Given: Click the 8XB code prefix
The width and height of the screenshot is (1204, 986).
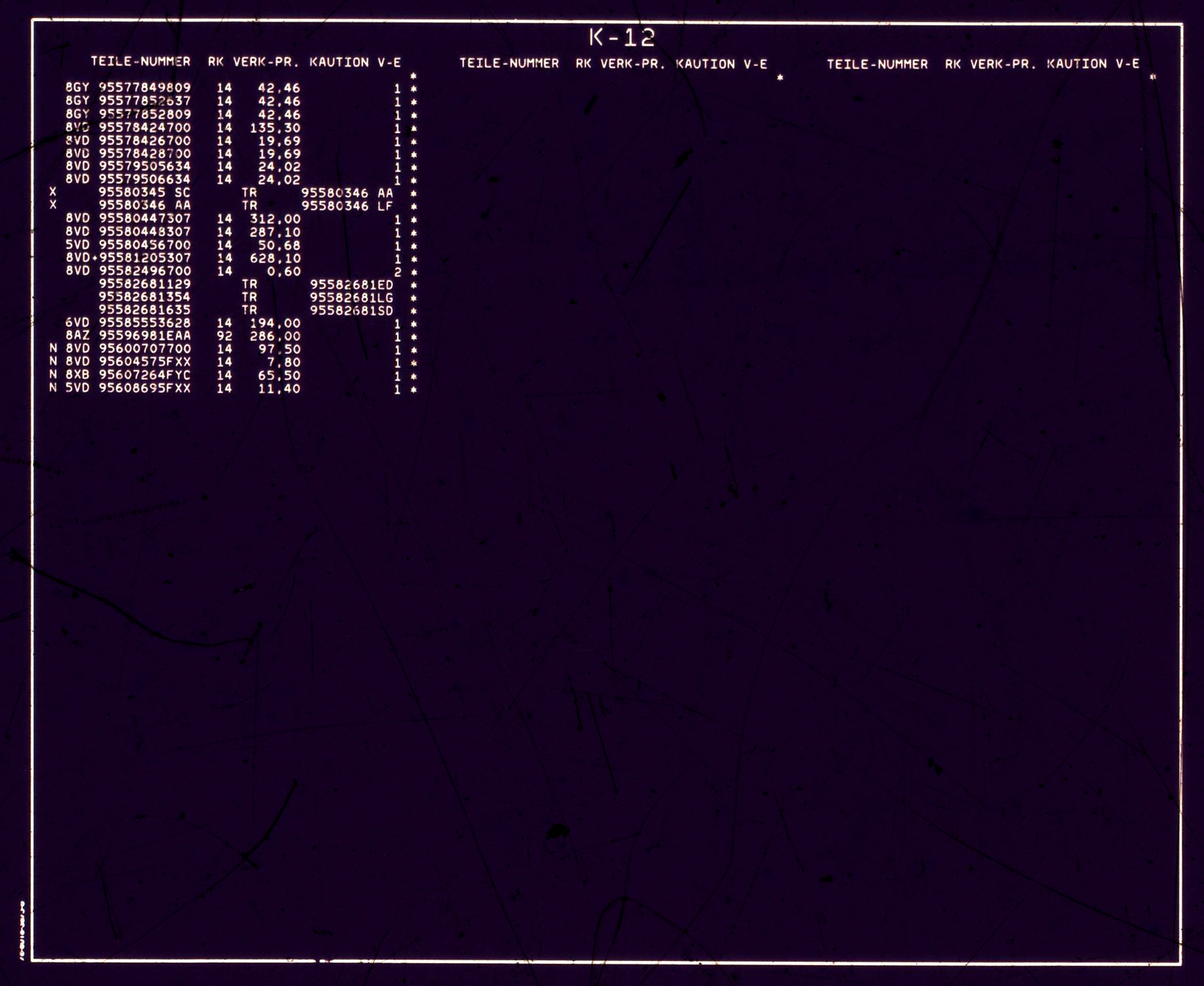Looking at the screenshot, I should 77,375.
